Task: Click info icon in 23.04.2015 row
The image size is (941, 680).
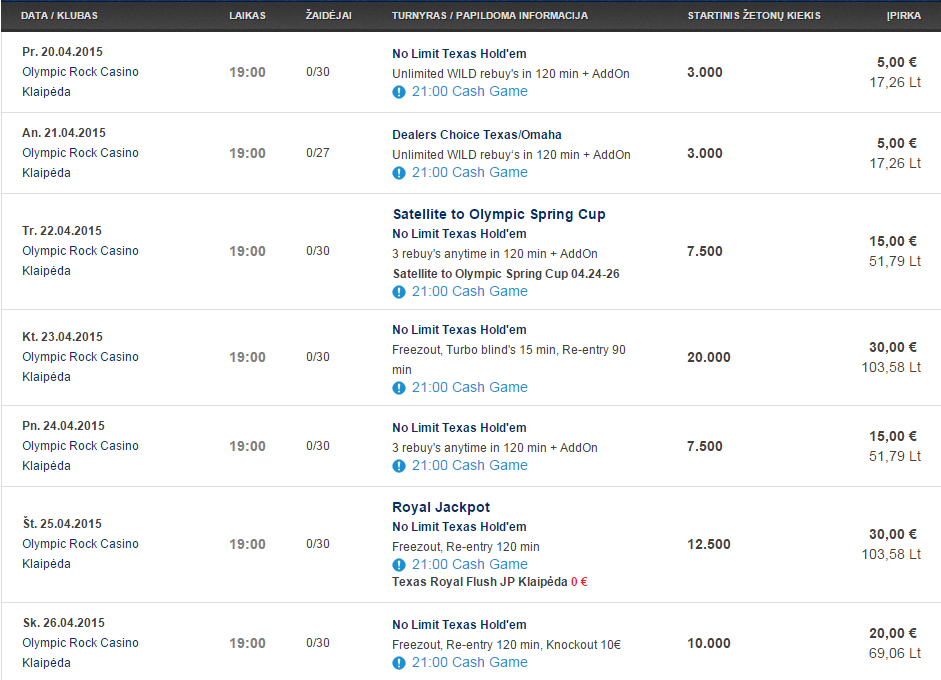Action: point(398,388)
